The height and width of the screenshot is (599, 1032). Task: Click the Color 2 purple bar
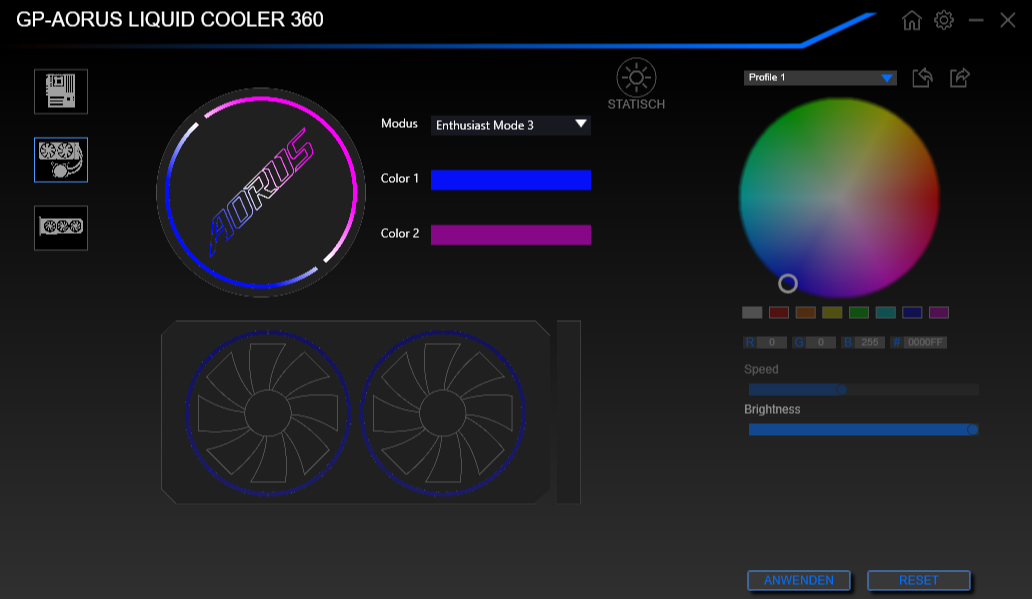(511, 234)
